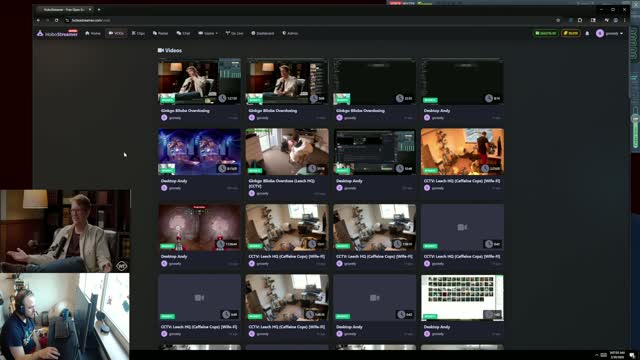Expand the user profile dropdown arrow
Viewport: 640px width, 360px height.
pos(622,33)
